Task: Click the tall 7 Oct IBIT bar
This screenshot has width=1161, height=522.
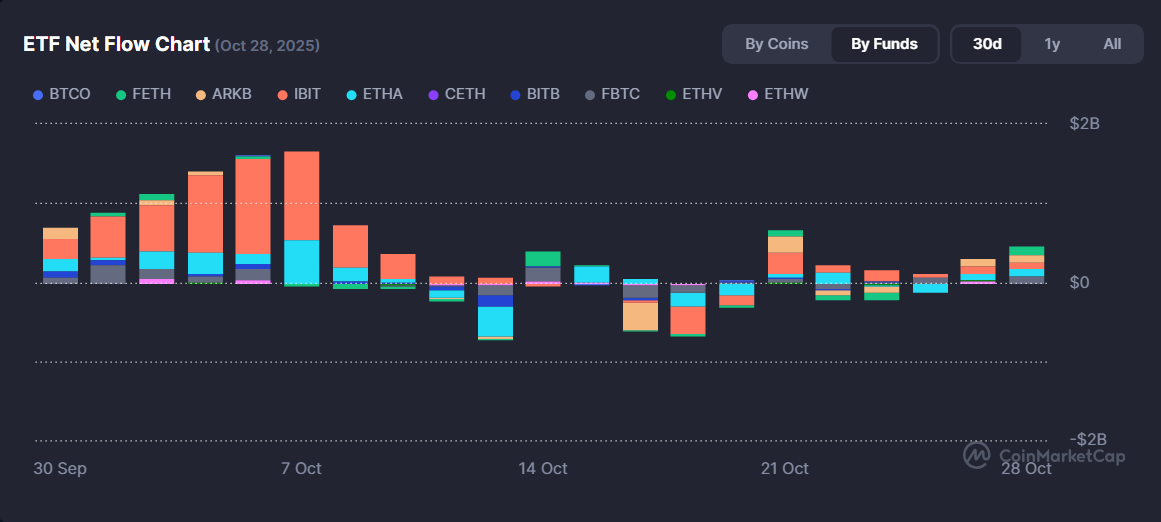Action: tap(301, 196)
